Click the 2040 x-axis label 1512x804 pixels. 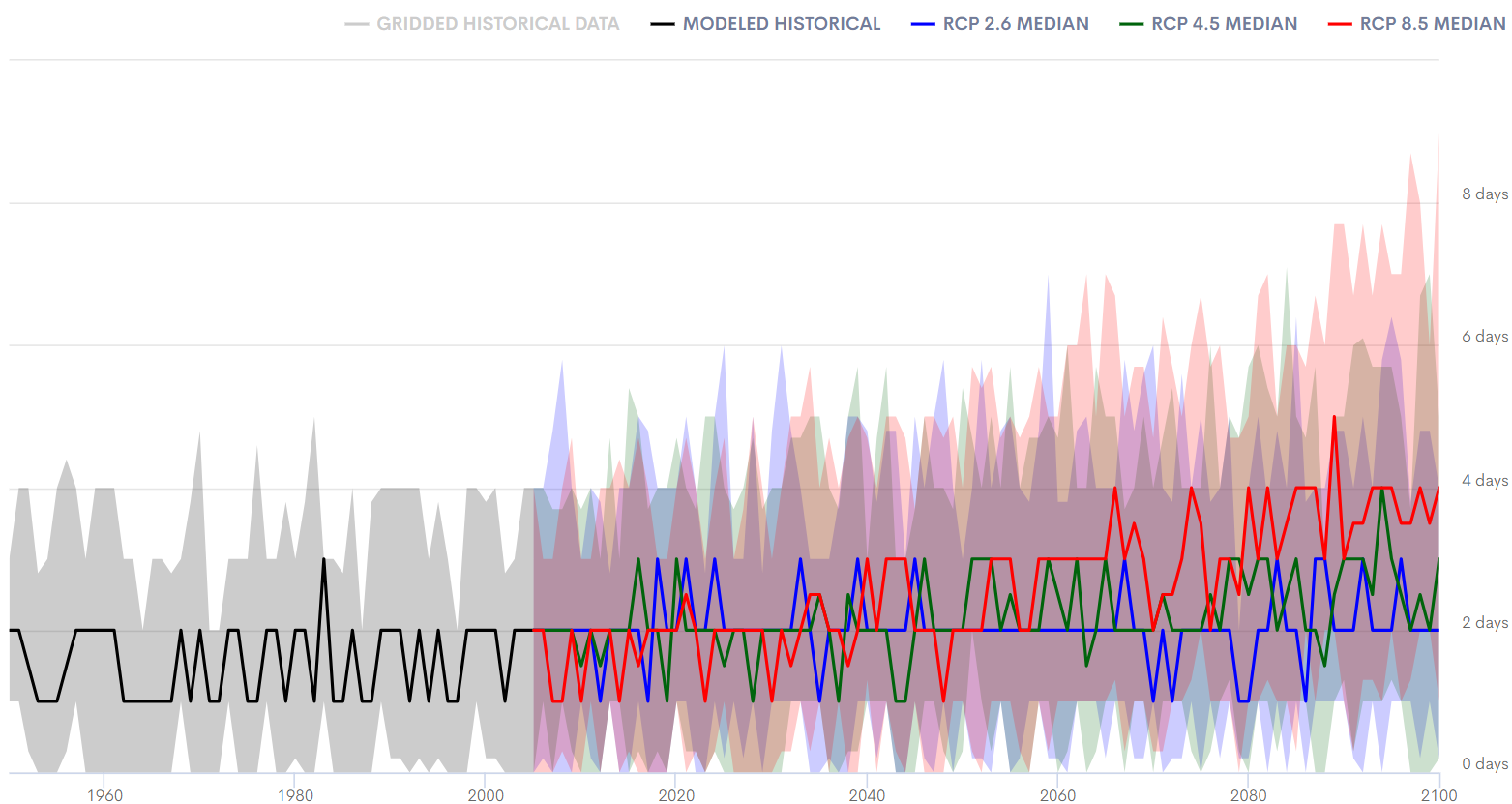point(867,795)
